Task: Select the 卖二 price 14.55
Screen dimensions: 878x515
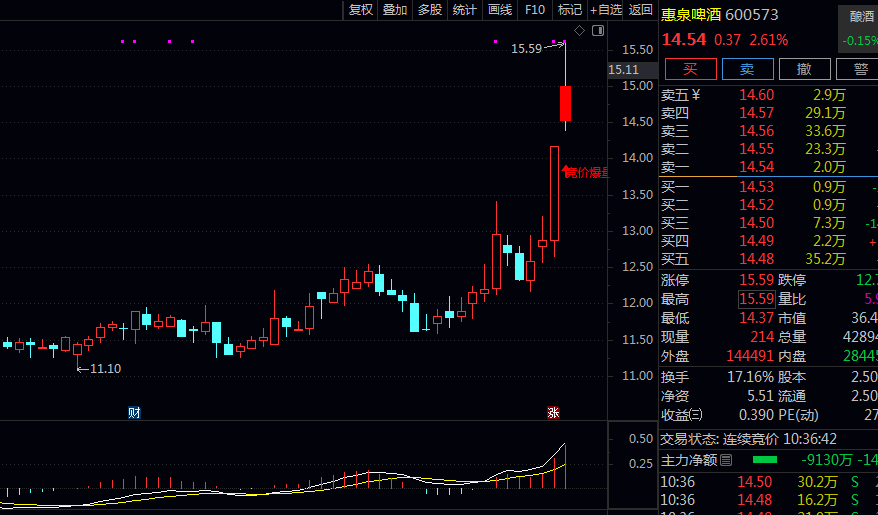Action: tap(756, 149)
